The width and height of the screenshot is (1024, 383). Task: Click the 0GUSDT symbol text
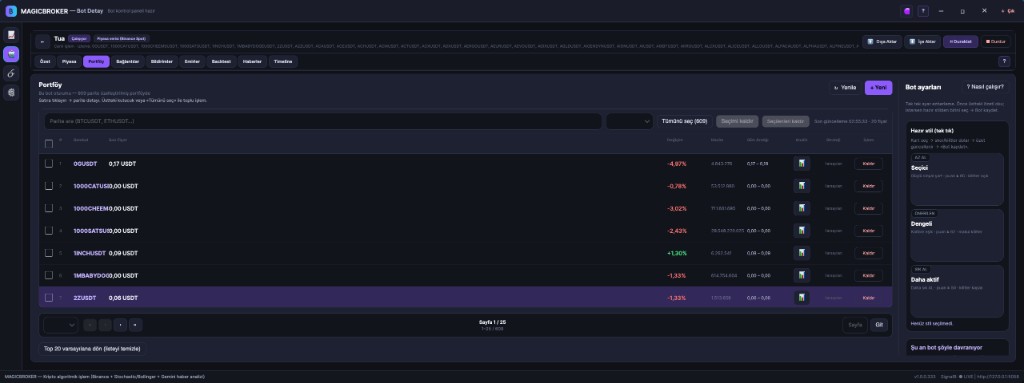(85, 163)
